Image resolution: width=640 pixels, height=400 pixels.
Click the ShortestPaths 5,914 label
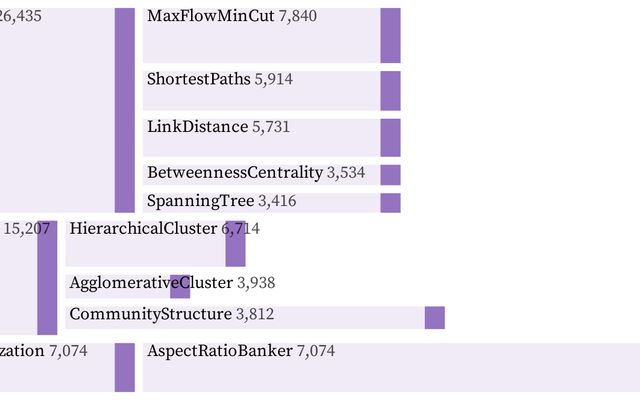(220, 79)
